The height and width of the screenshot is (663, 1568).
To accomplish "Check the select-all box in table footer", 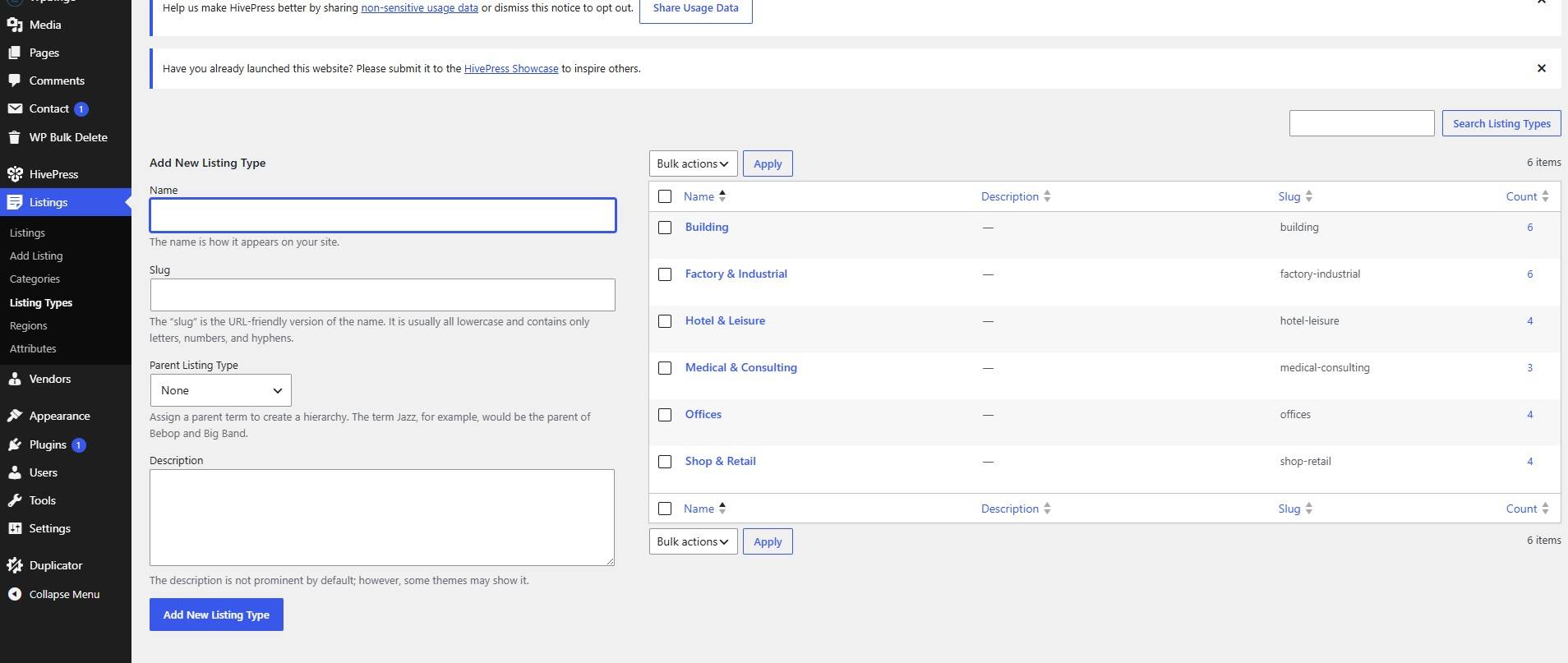I will point(665,509).
